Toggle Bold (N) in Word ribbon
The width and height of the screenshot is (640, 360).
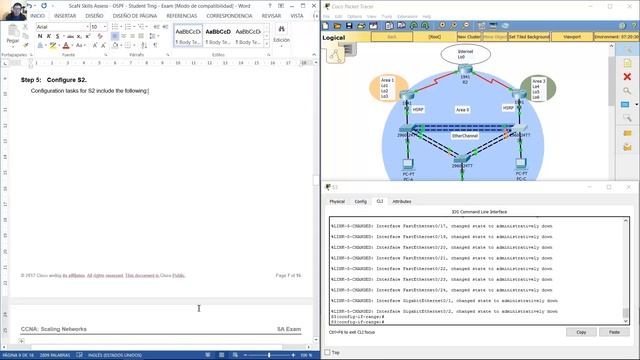(x=40, y=36)
